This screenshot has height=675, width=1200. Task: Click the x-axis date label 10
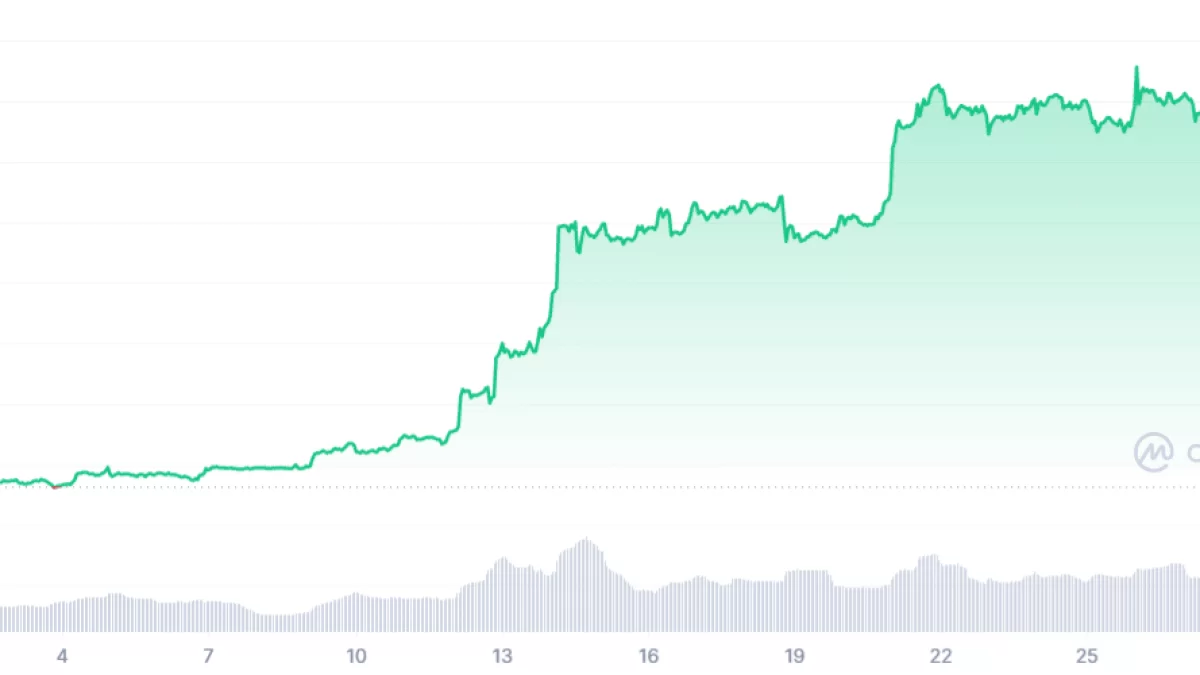(x=356, y=657)
